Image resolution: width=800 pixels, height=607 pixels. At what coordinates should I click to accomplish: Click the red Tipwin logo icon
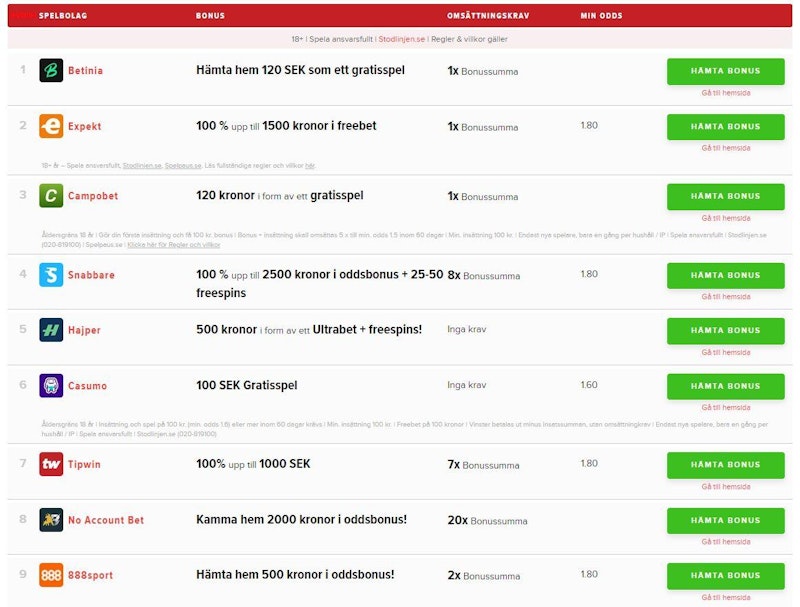click(x=51, y=464)
